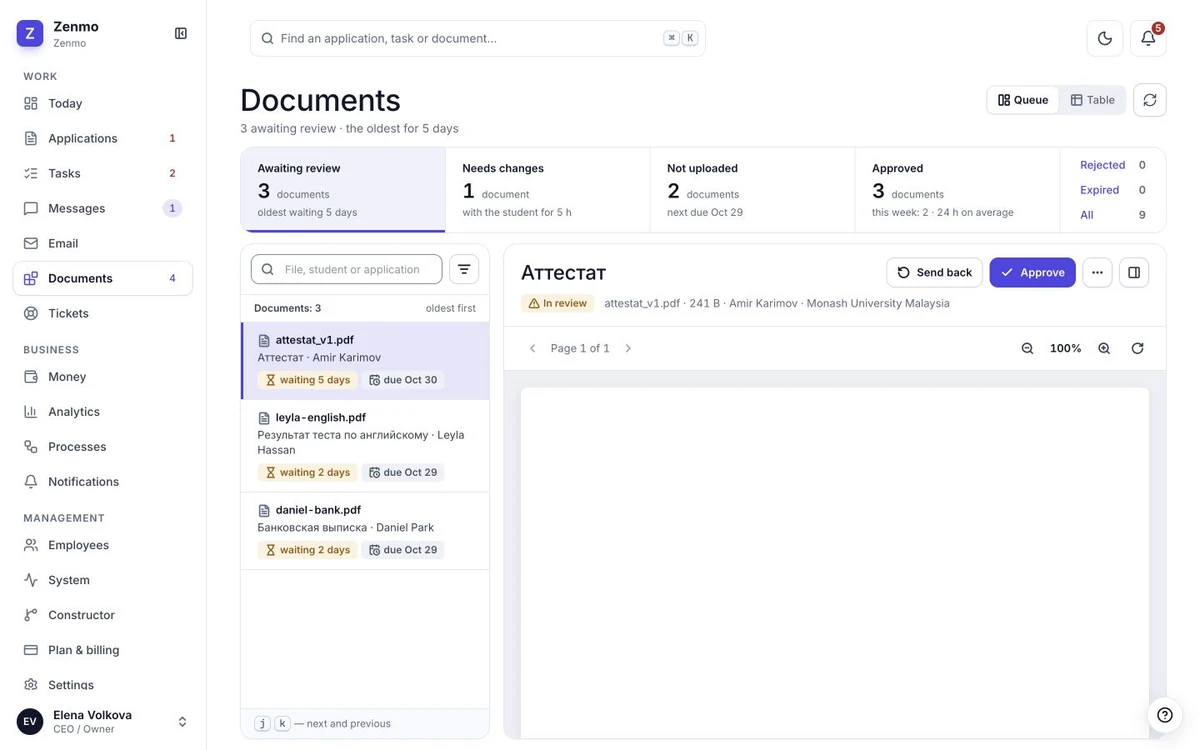Show Rejected documents
This screenshot has height=750, width=1200.
pos(1113,165)
